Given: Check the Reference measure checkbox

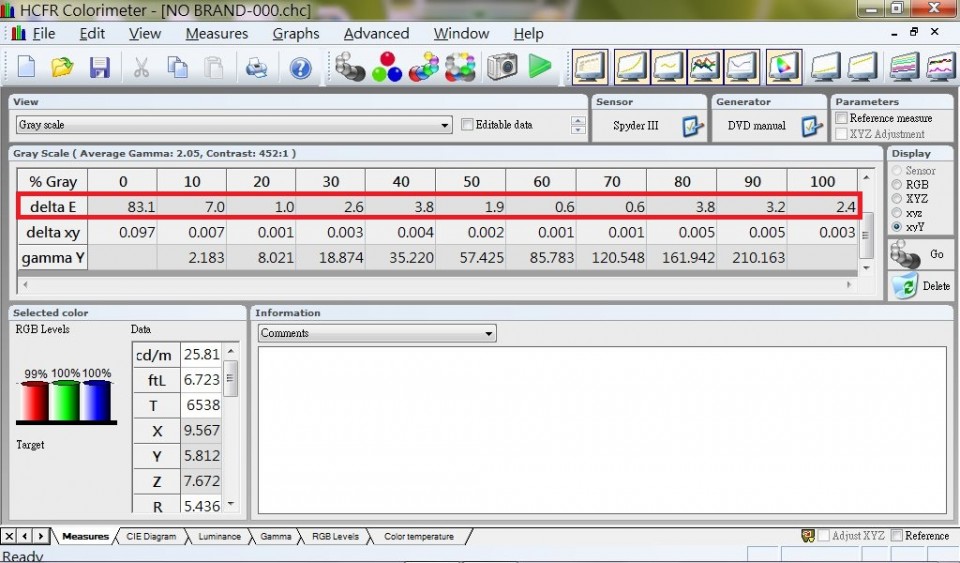Looking at the screenshot, I should [x=842, y=118].
